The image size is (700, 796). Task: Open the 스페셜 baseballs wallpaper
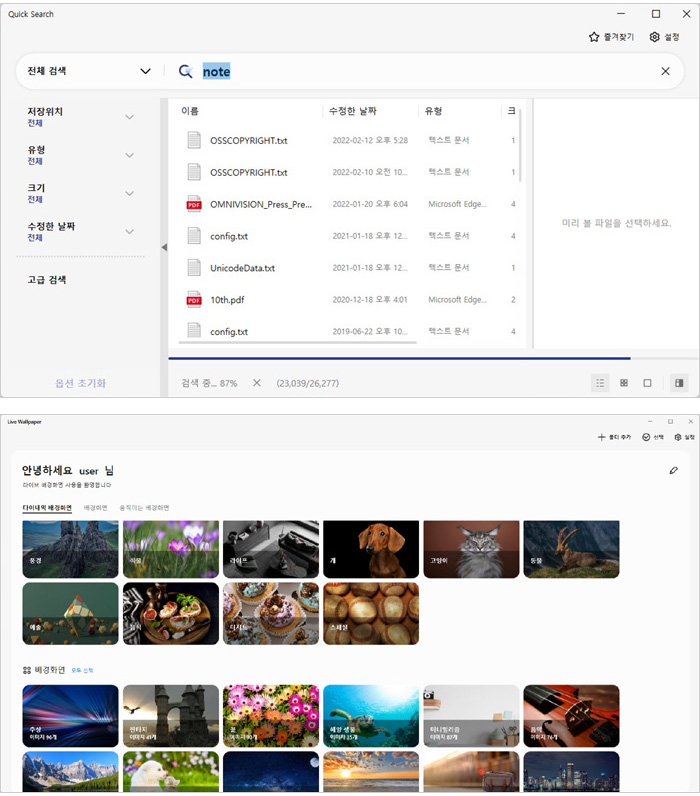(x=371, y=614)
